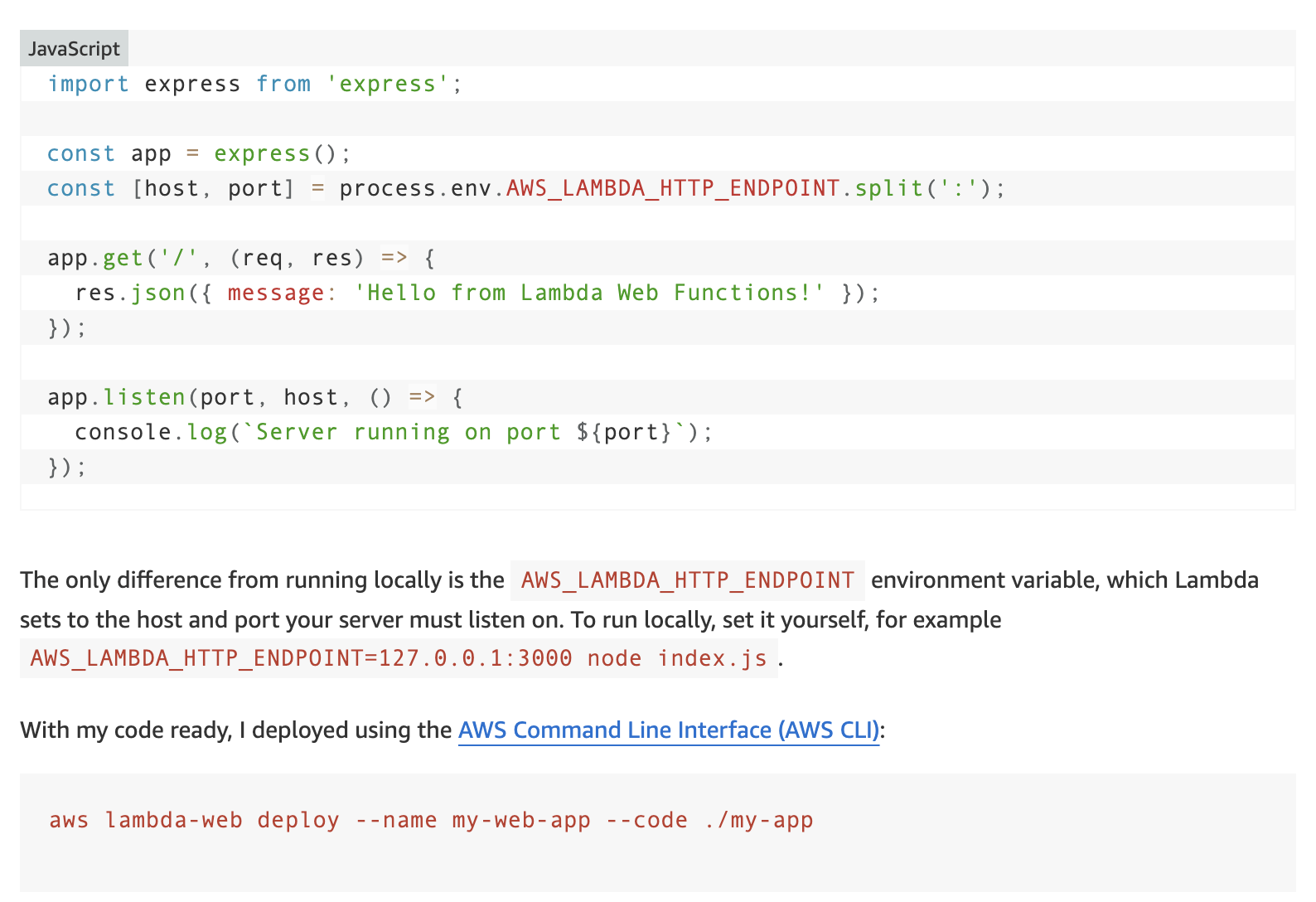Click the import express from 'express' line
Image resolution: width=1316 pixels, height=902 pixels.
point(254,85)
